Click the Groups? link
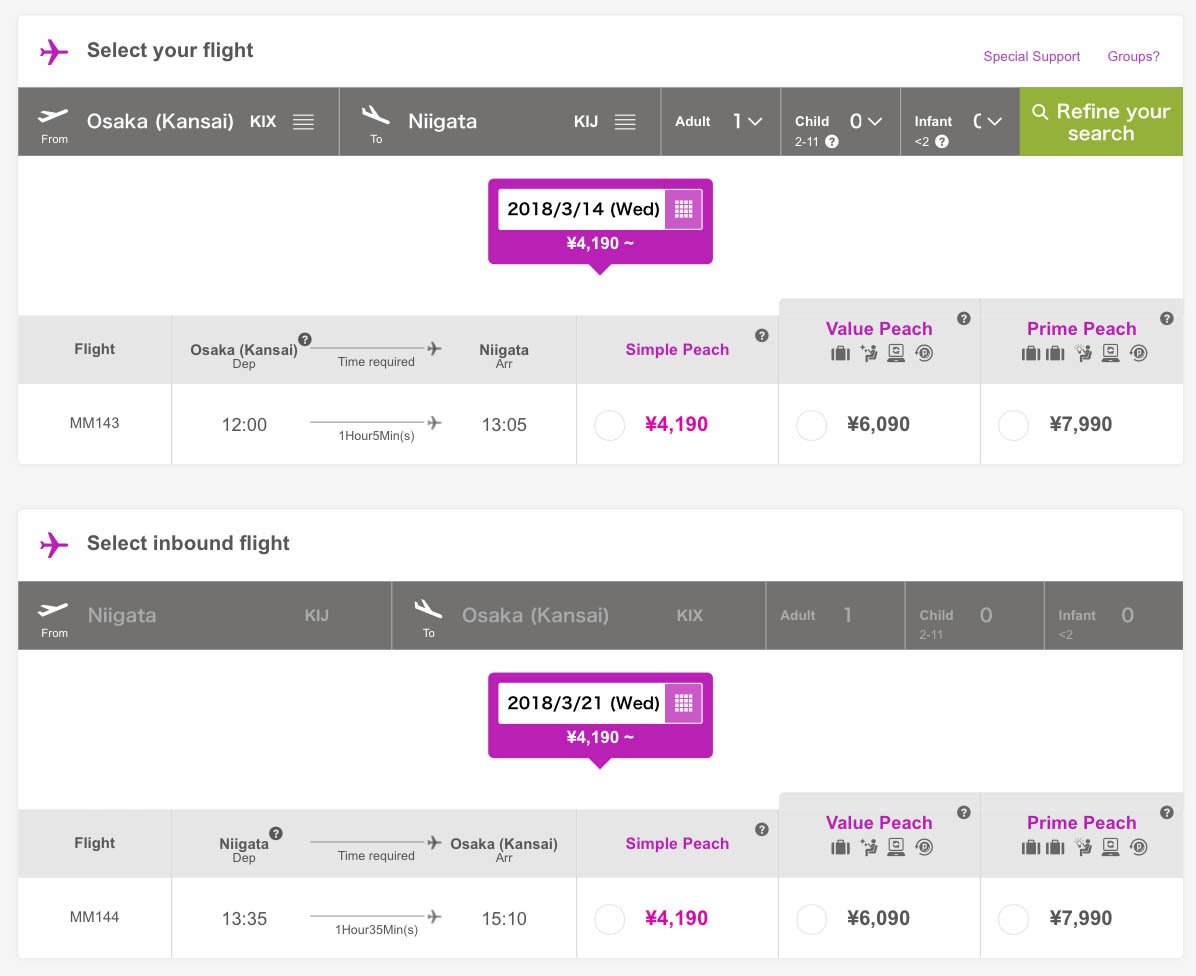Image resolution: width=1196 pixels, height=976 pixels. coord(1133,56)
